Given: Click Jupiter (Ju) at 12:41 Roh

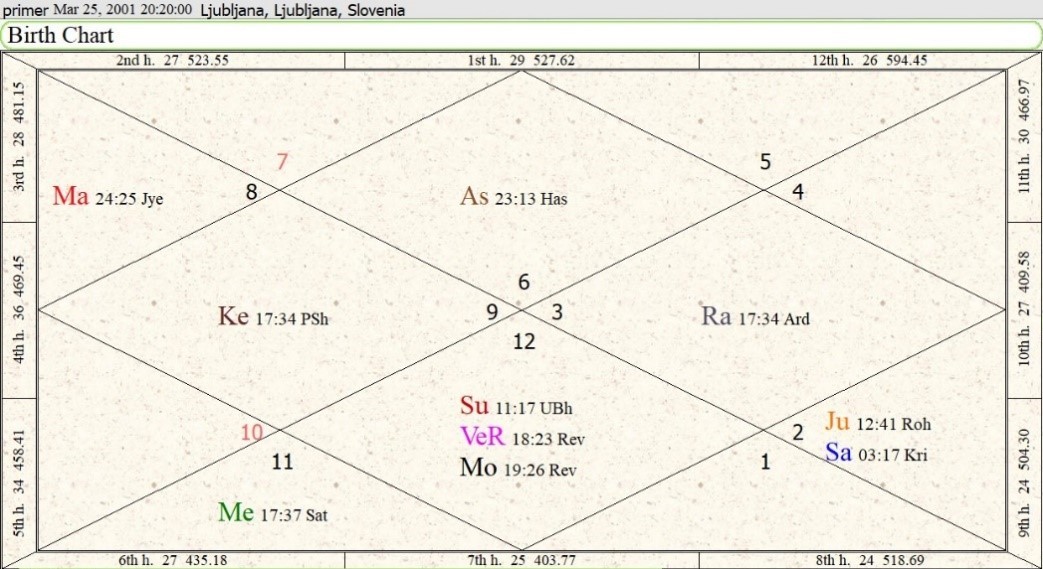Looking at the screenshot, I should coord(837,422).
